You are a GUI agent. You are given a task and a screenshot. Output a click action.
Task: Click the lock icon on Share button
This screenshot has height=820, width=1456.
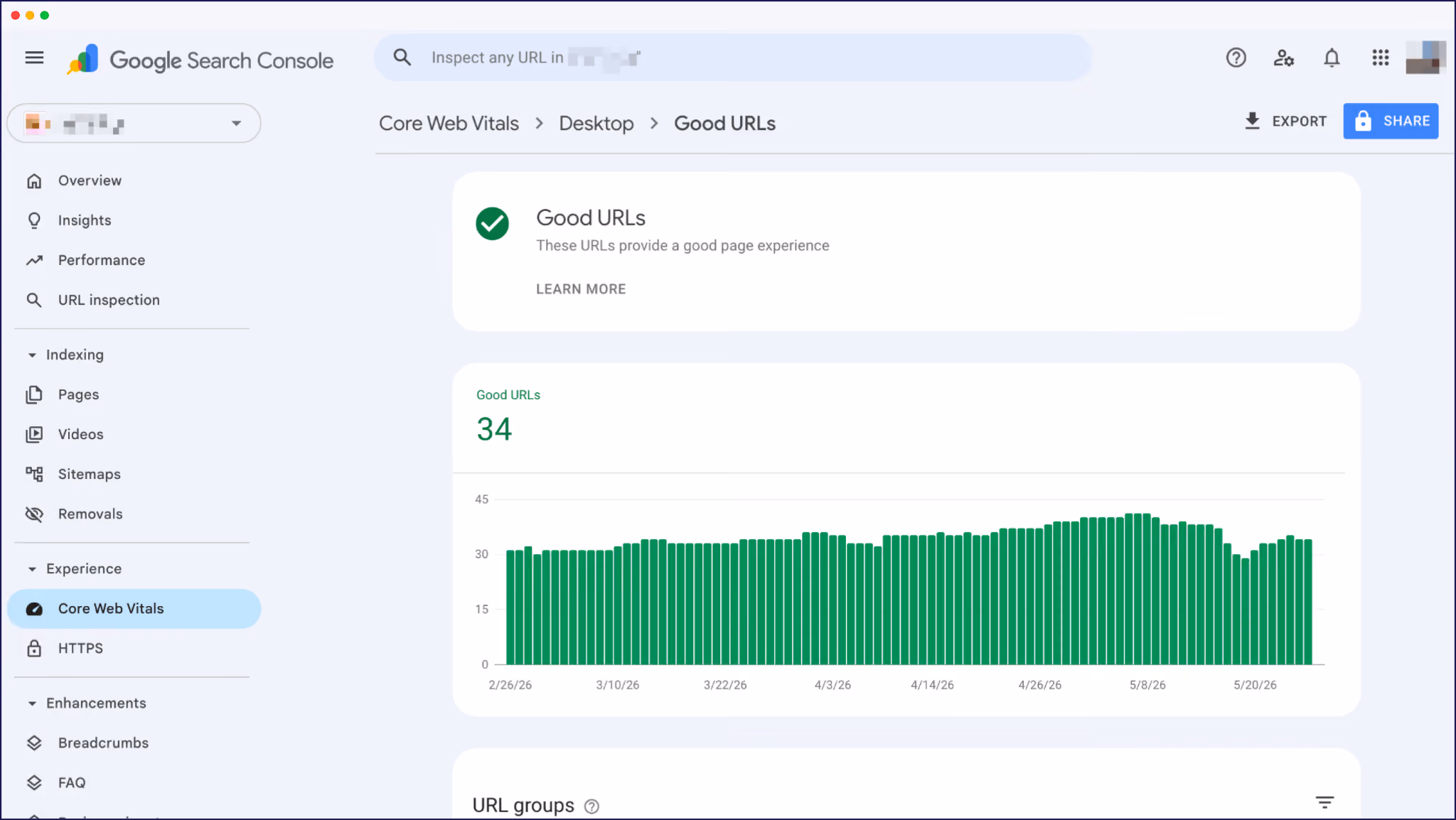[x=1363, y=121]
